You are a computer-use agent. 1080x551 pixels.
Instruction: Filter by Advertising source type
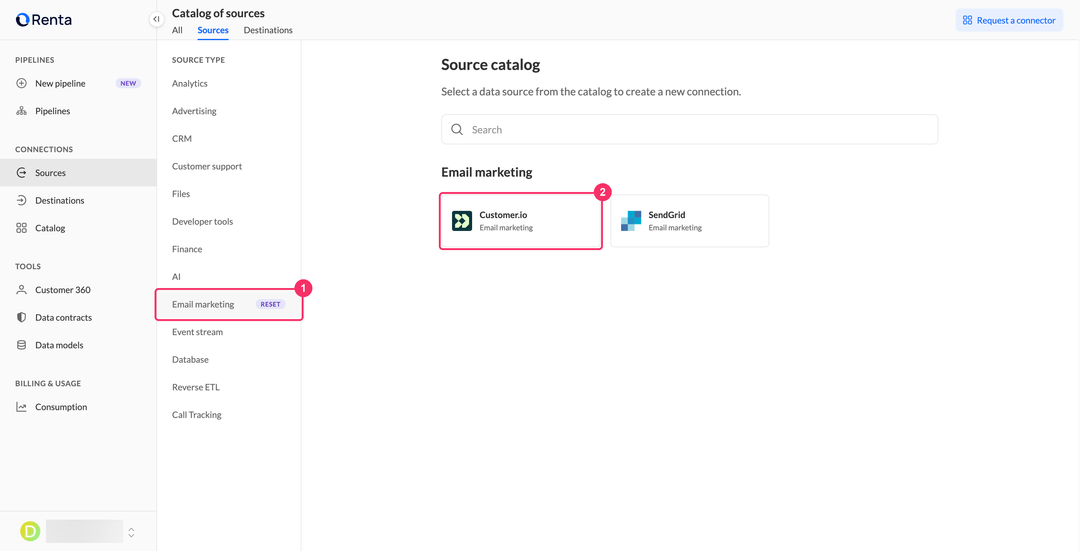coord(194,111)
